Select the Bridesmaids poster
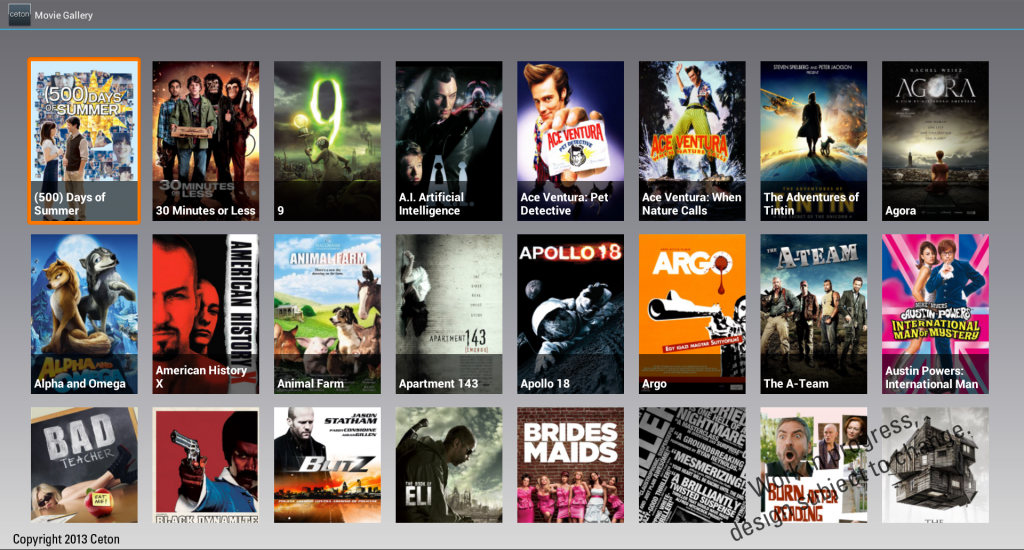The height and width of the screenshot is (550, 1024). pyautogui.click(x=570, y=465)
